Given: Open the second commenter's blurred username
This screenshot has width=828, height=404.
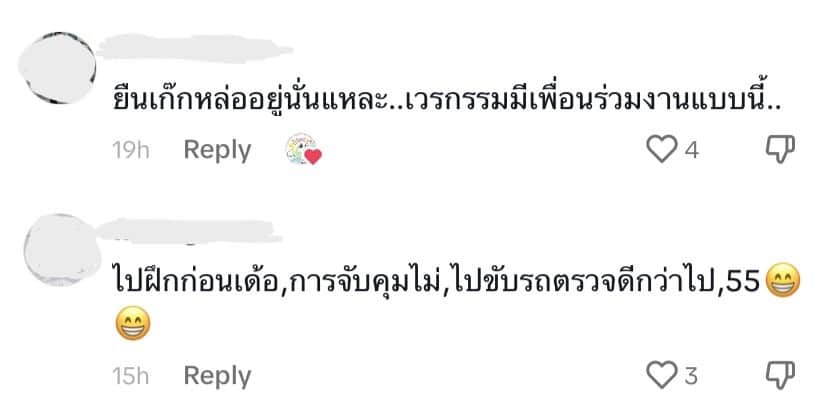Looking at the screenshot, I should [189, 231].
